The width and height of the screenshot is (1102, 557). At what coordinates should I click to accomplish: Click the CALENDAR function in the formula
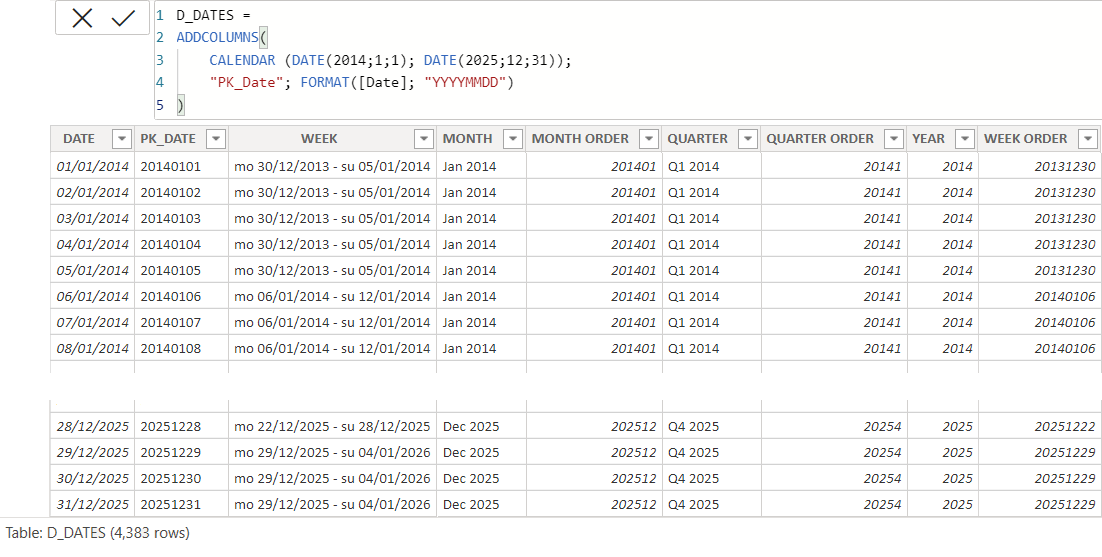[x=242, y=60]
